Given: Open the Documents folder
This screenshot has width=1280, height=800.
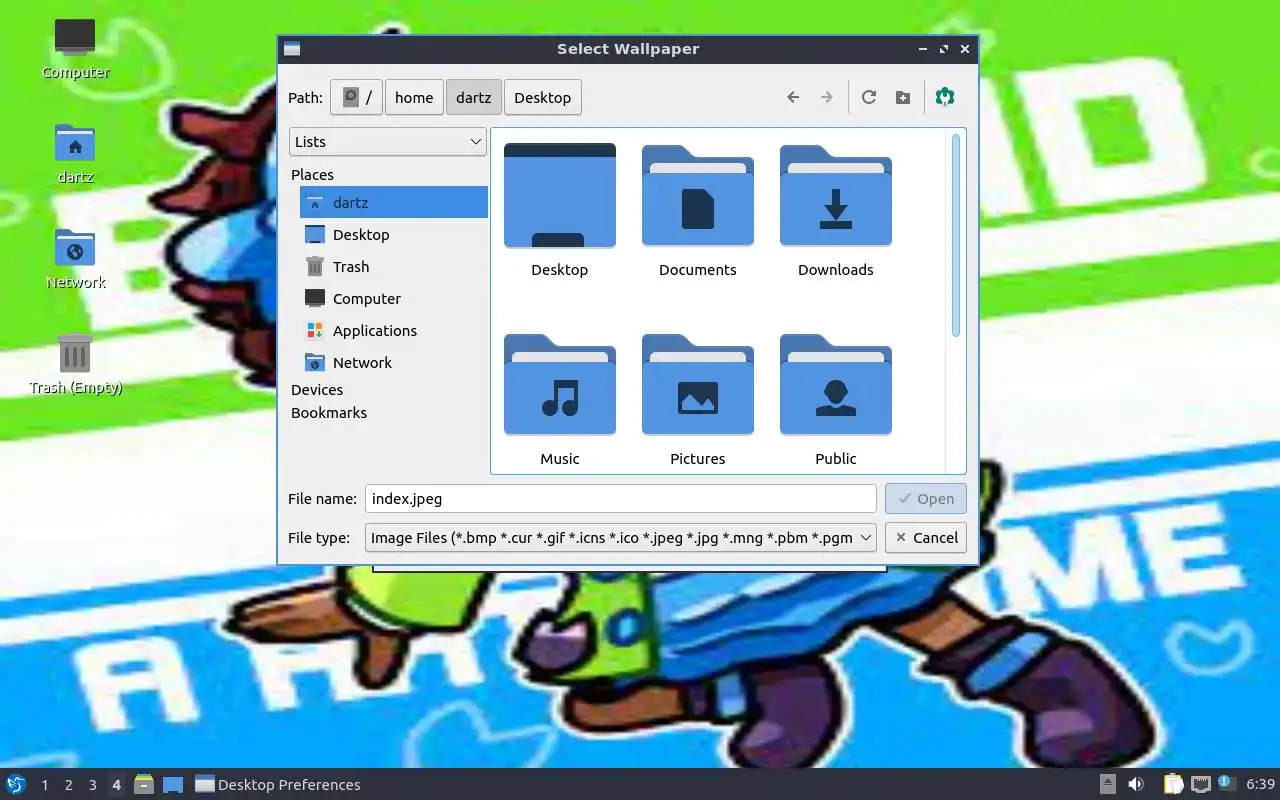Looking at the screenshot, I should [x=698, y=211].
